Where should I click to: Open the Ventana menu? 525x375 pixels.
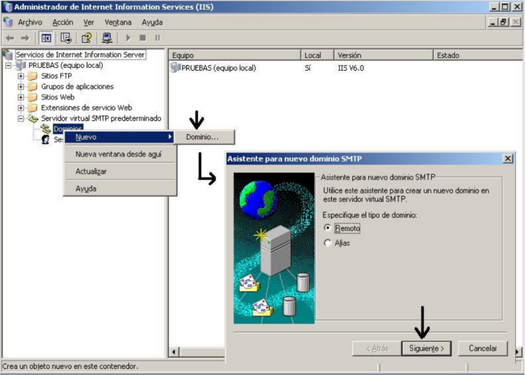pyautogui.click(x=118, y=22)
